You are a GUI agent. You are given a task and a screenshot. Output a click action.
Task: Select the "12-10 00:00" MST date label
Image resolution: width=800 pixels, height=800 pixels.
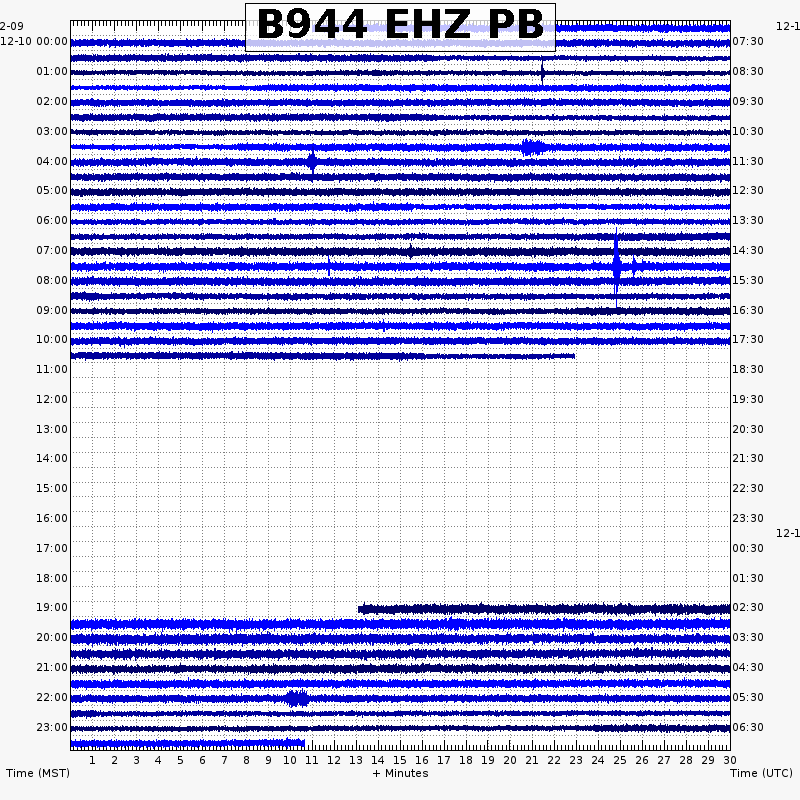(x=34, y=41)
